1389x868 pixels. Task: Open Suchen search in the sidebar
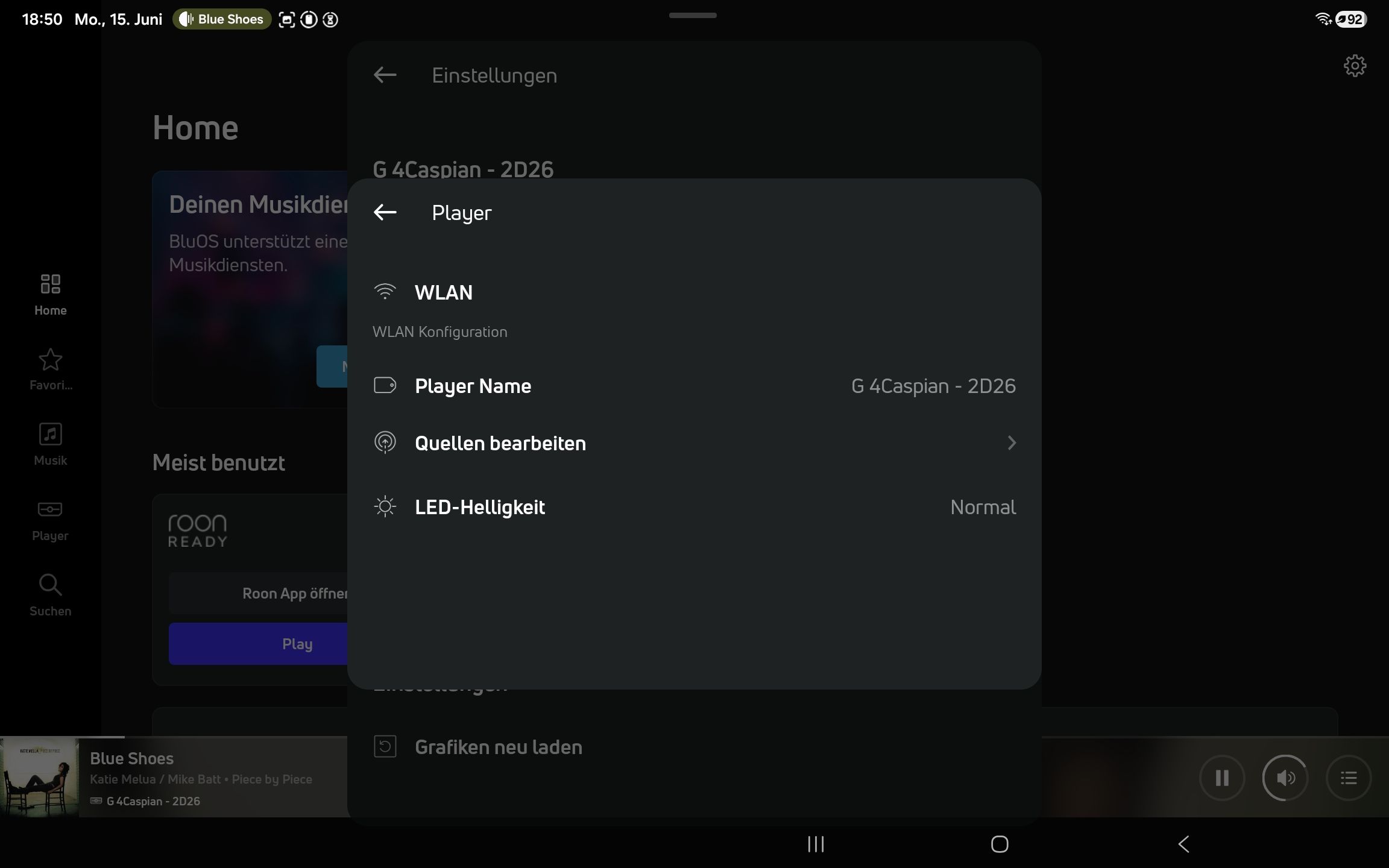[x=51, y=595]
